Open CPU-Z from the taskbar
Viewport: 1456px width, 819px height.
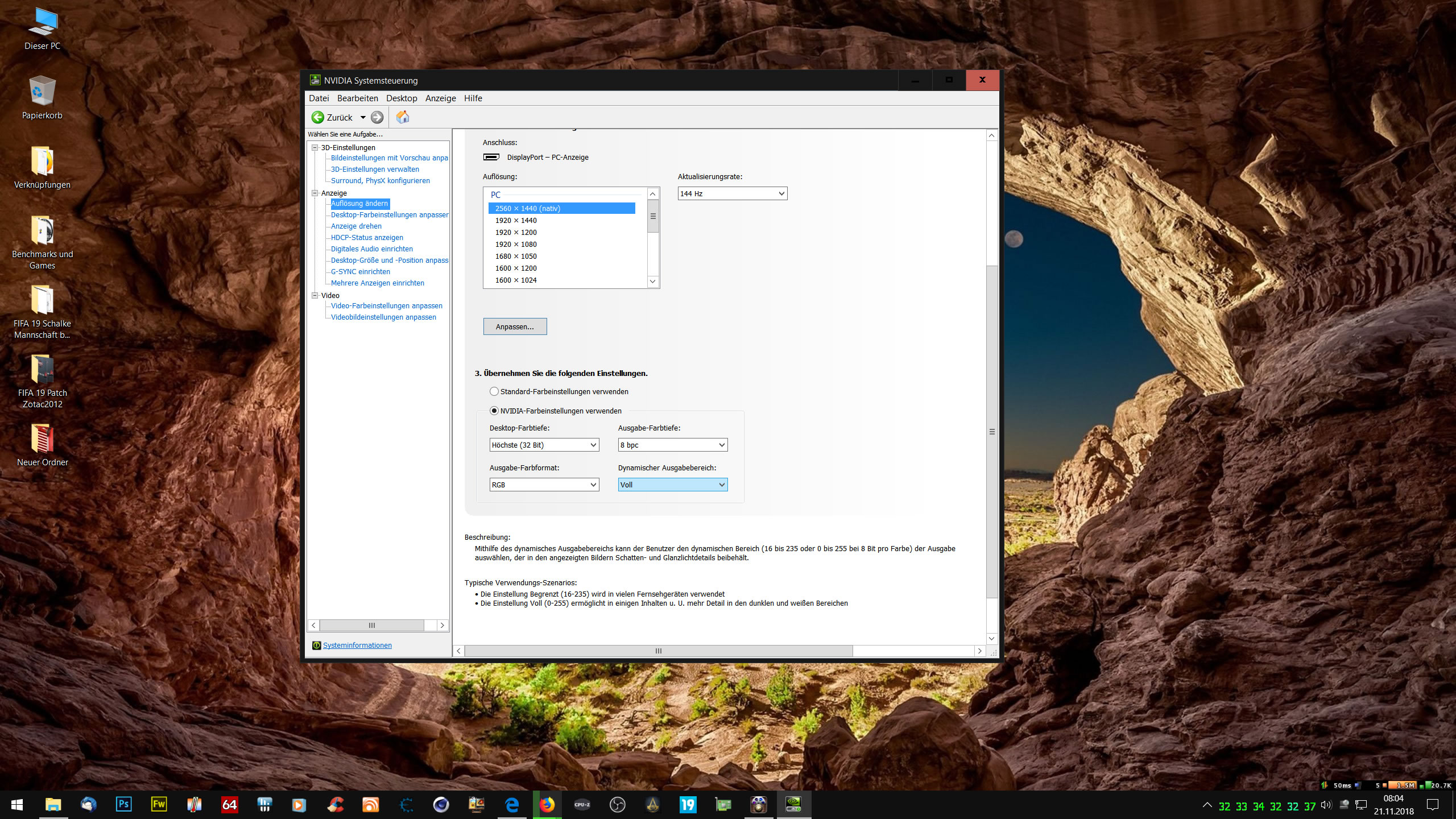582,805
